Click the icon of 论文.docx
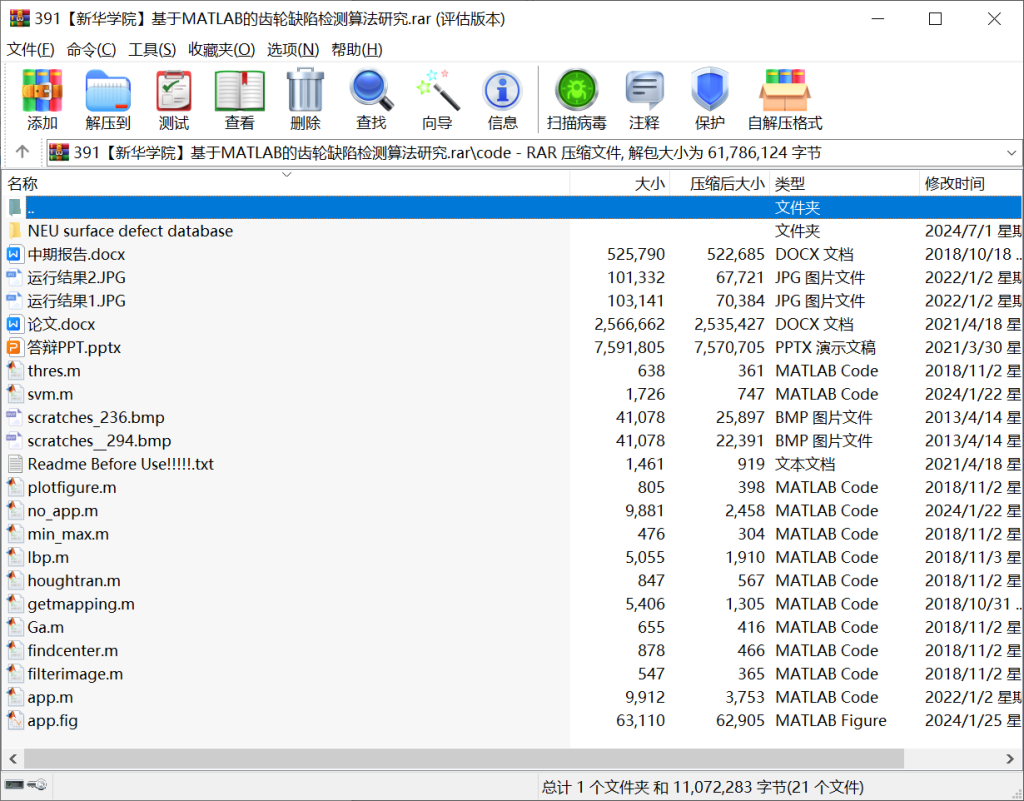1024x801 pixels. click(14, 324)
